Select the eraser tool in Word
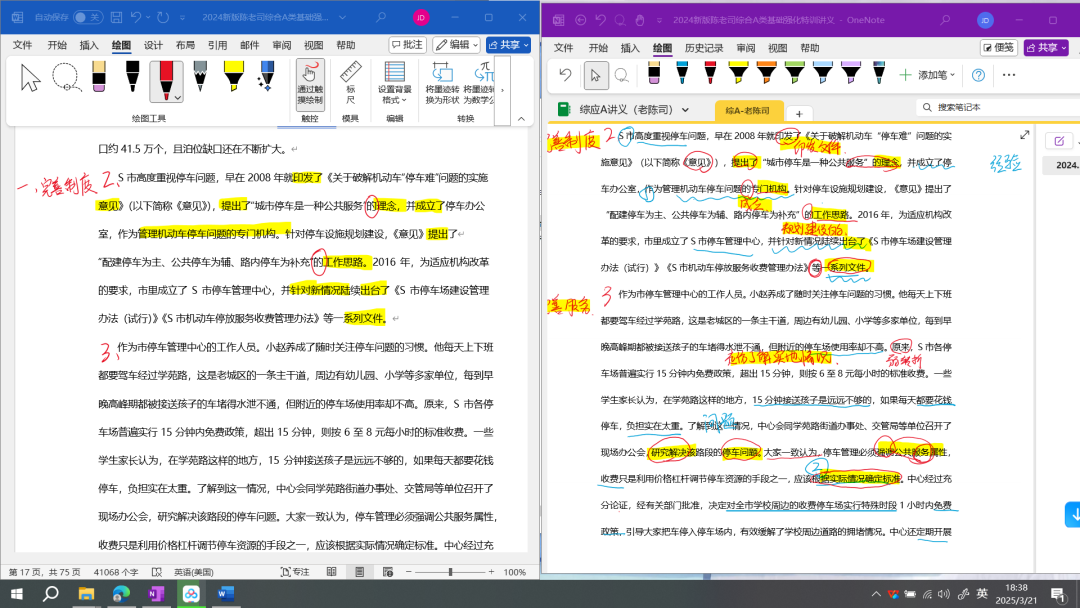The image size is (1080, 608). [x=99, y=76]
